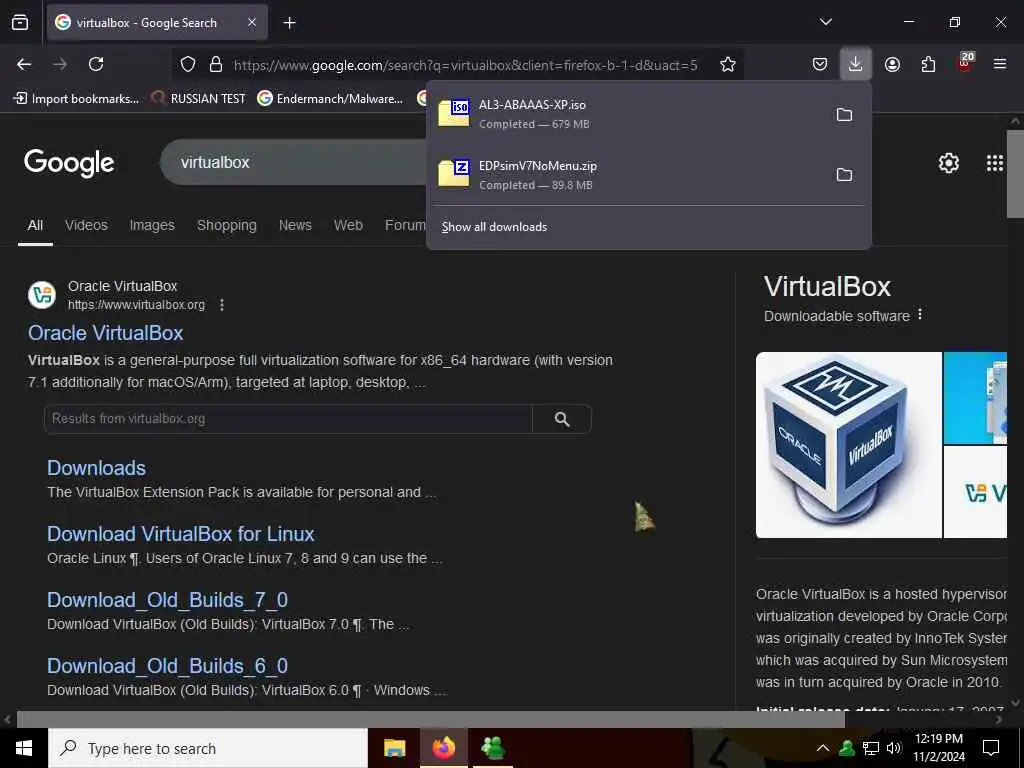Close the virtualbox Google Search tab

point(252,23)
